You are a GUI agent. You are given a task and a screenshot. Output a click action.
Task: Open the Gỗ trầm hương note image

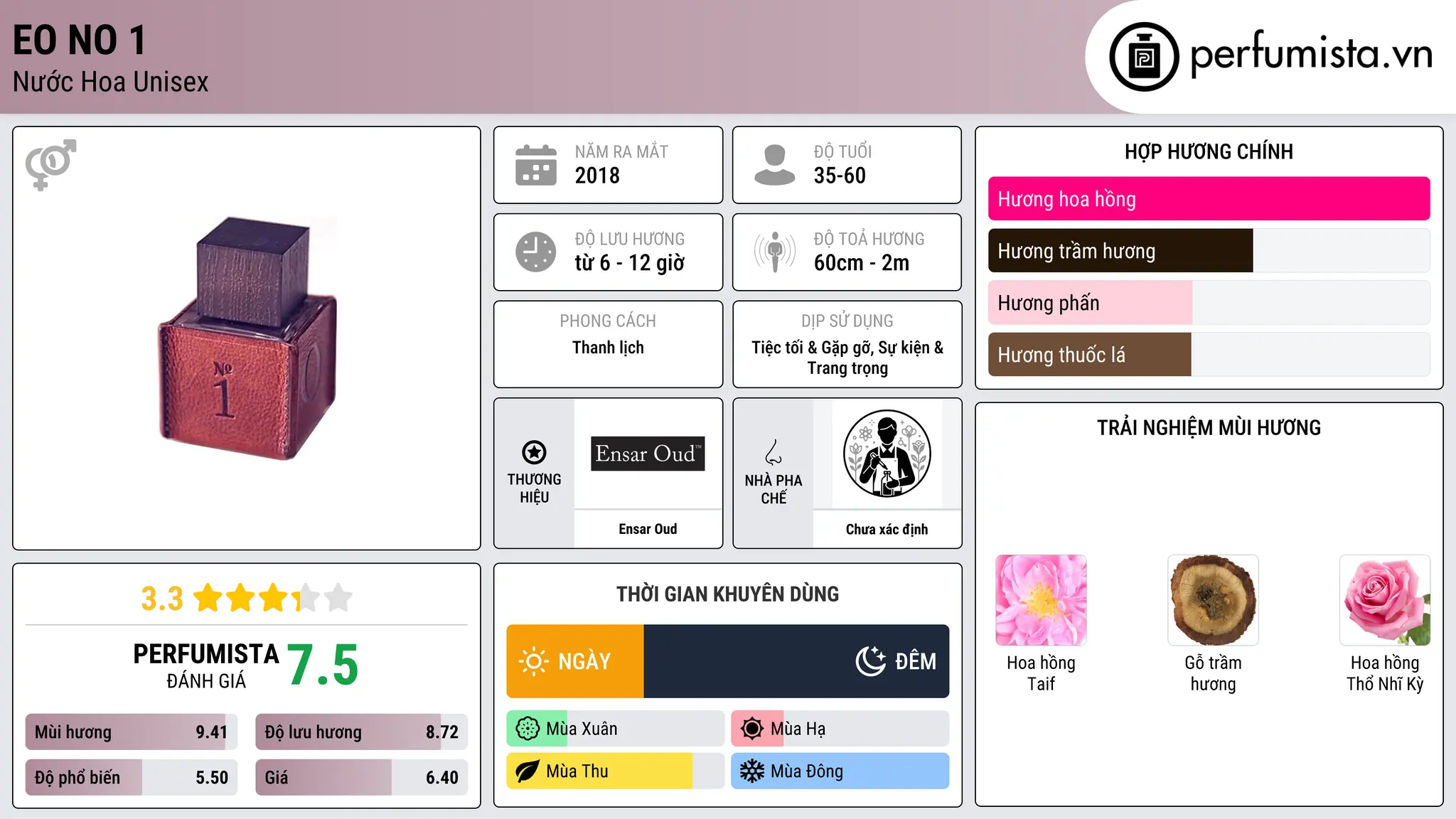1213,600
